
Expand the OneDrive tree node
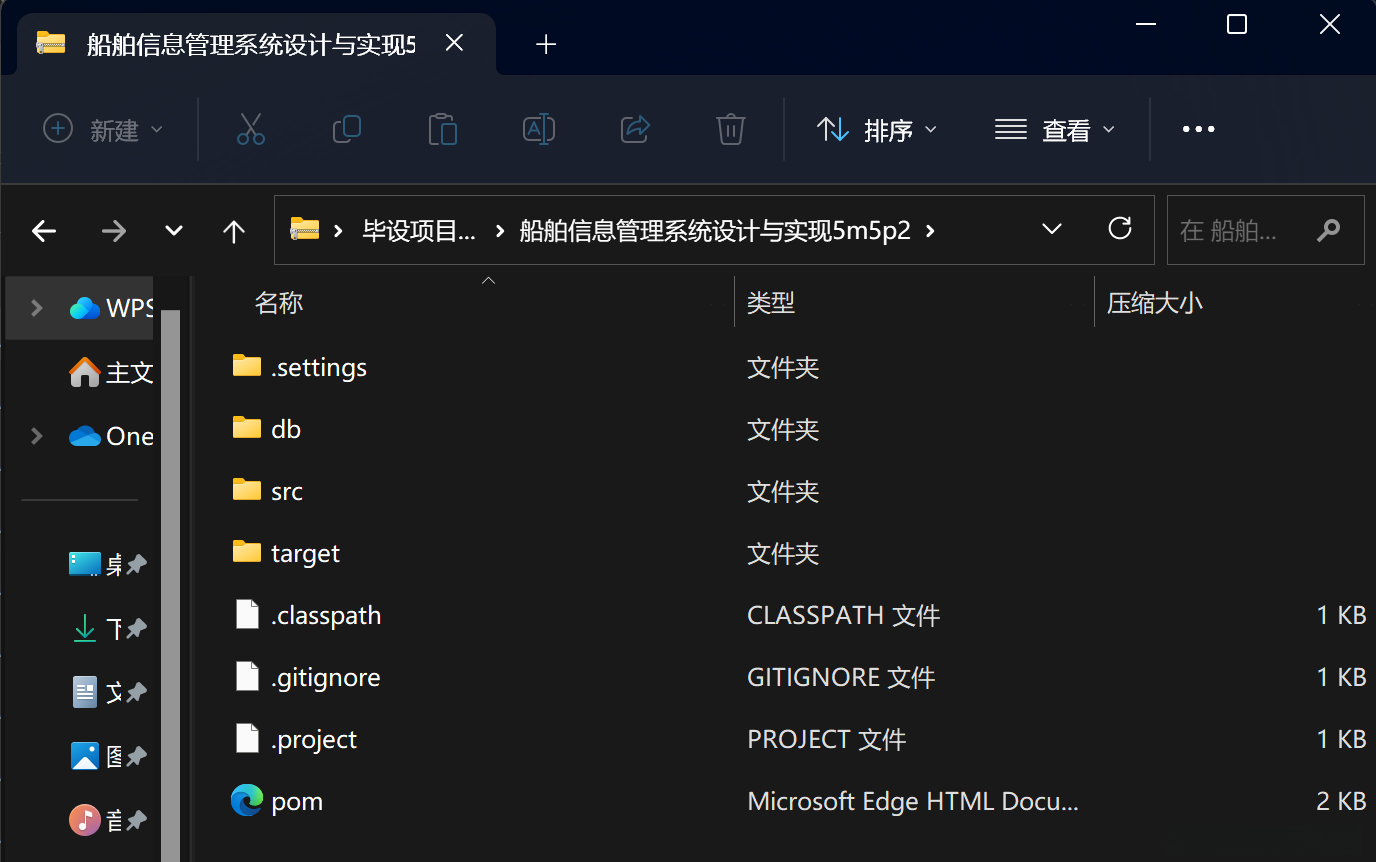click(37, 436)
